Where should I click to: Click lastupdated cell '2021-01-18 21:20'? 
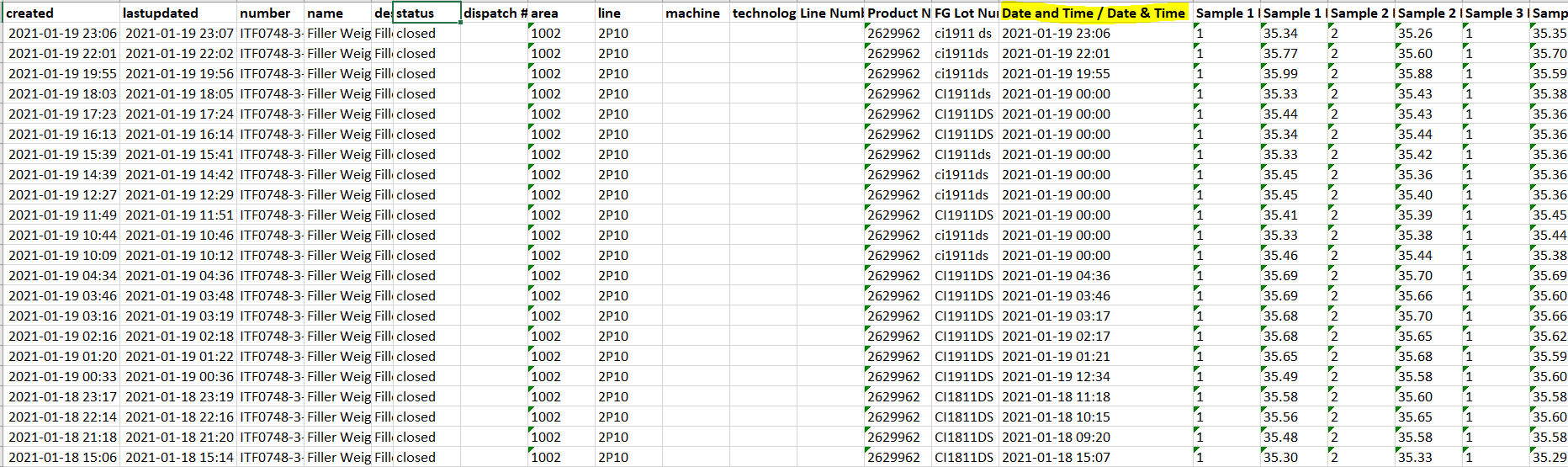179,437
